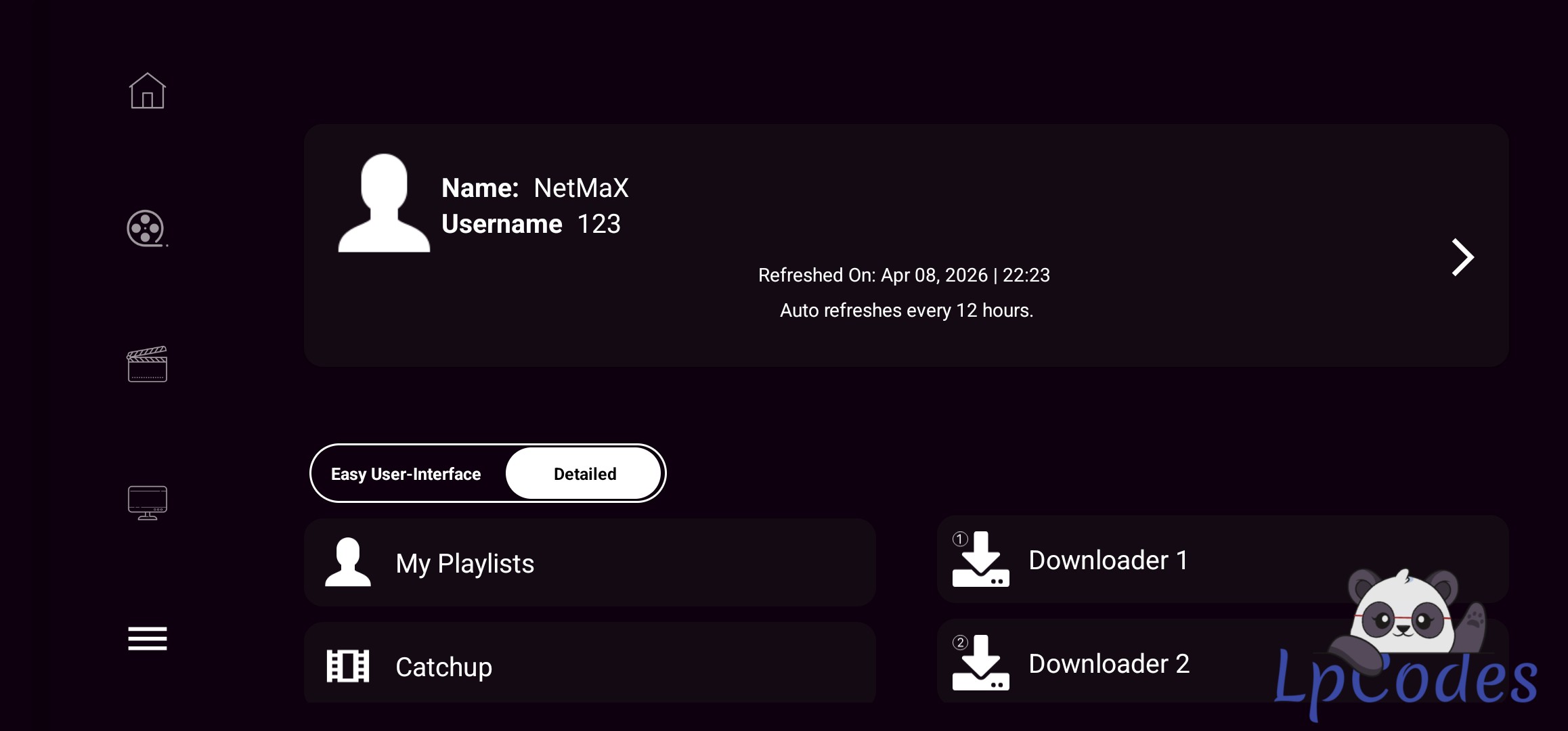Open Downloader 1 label

click(1108, 560)
